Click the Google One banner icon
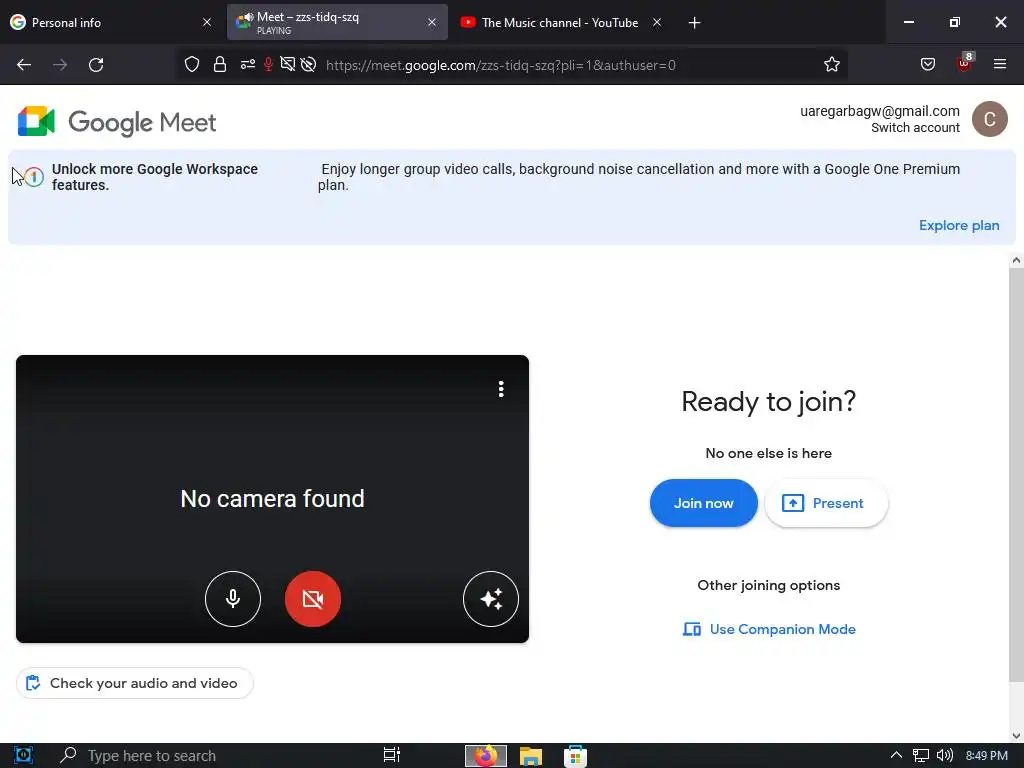This screenshot has height=768, width=1024. (x=34, y=176)
